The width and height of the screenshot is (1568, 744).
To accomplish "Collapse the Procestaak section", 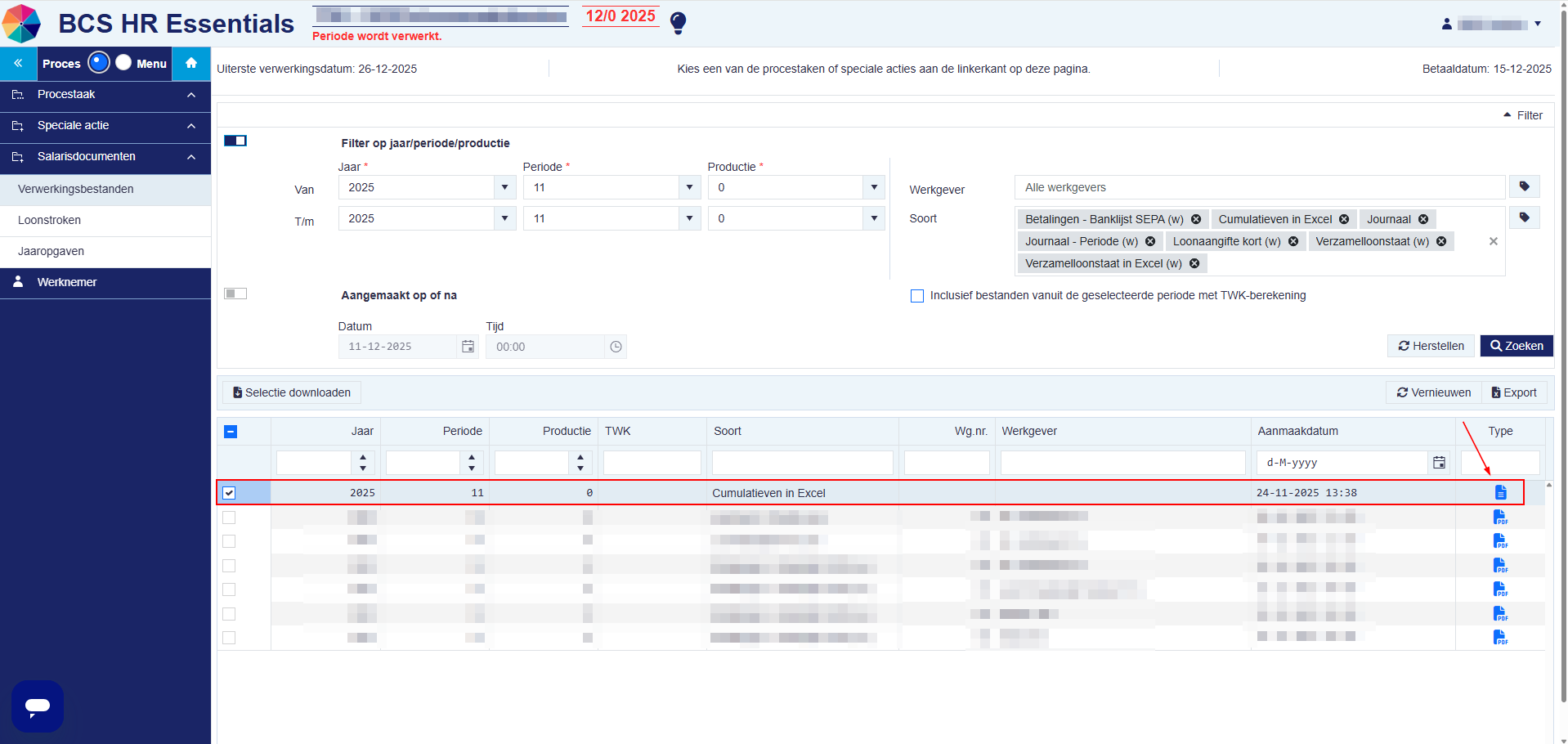I will [x=191, y=95].
